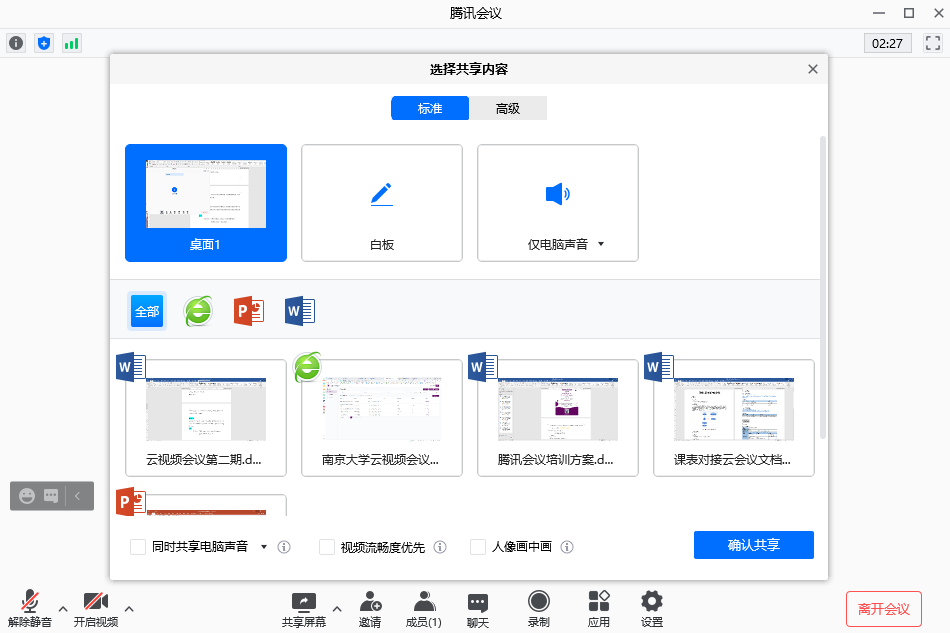Select the 课表对接云会议文档 Word window
This screenshot has width=950, height=633.
(734, 418)
